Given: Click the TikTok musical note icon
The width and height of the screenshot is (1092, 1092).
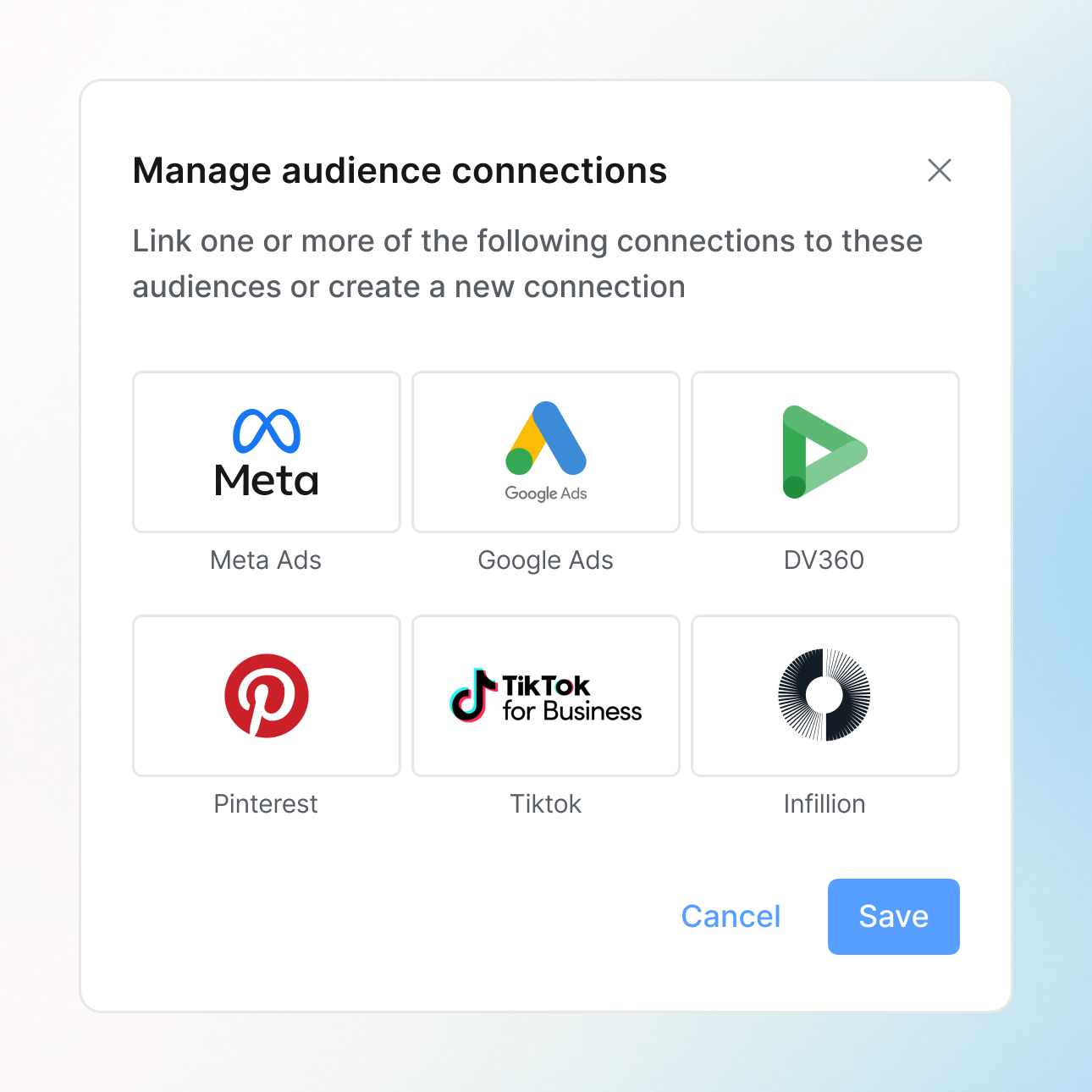Looking at the screenshot, I should pyautogui.click(x=472, y=696).
